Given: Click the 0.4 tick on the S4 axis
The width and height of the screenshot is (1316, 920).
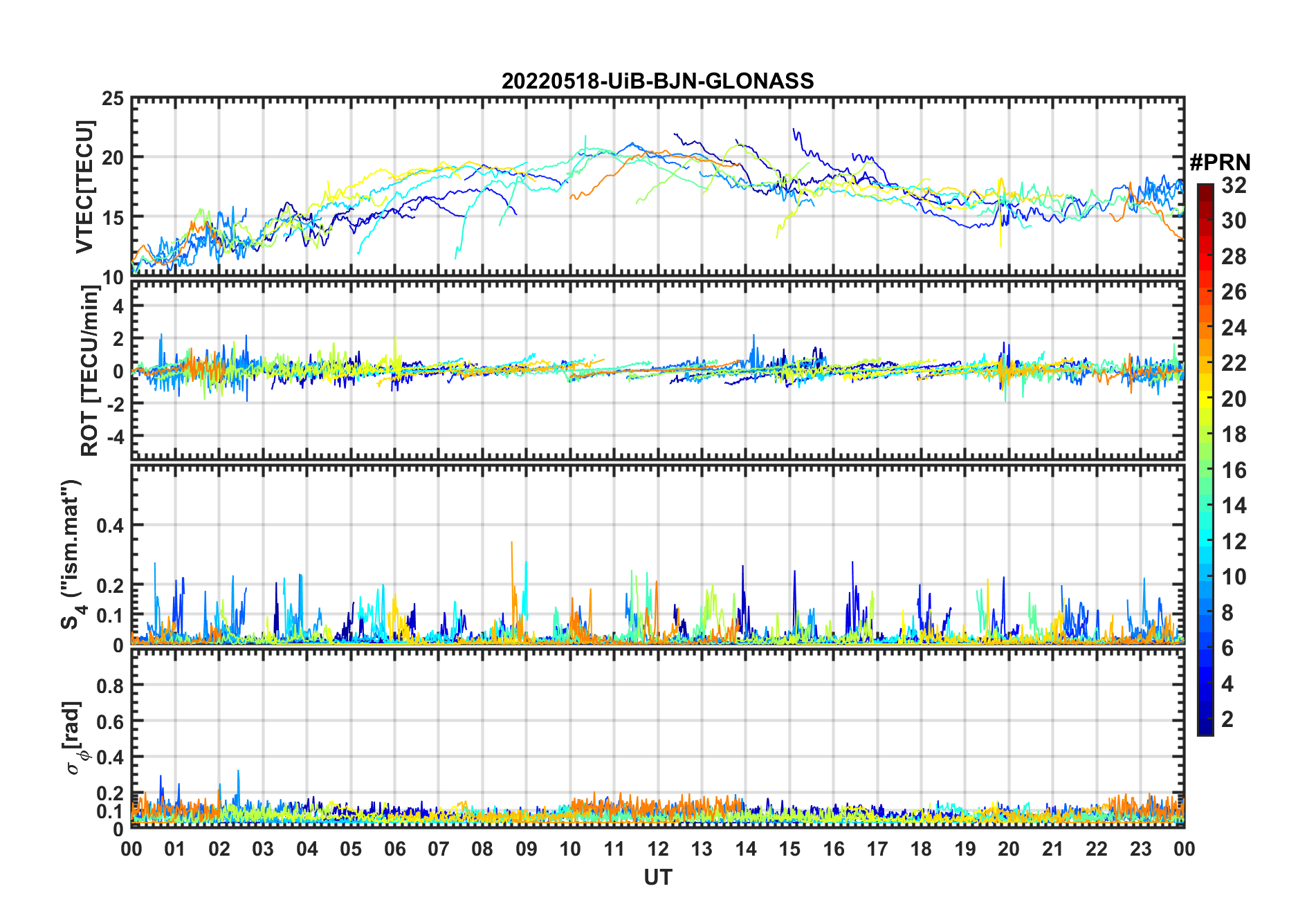Looking at the screenshot, I should [110, 526].
